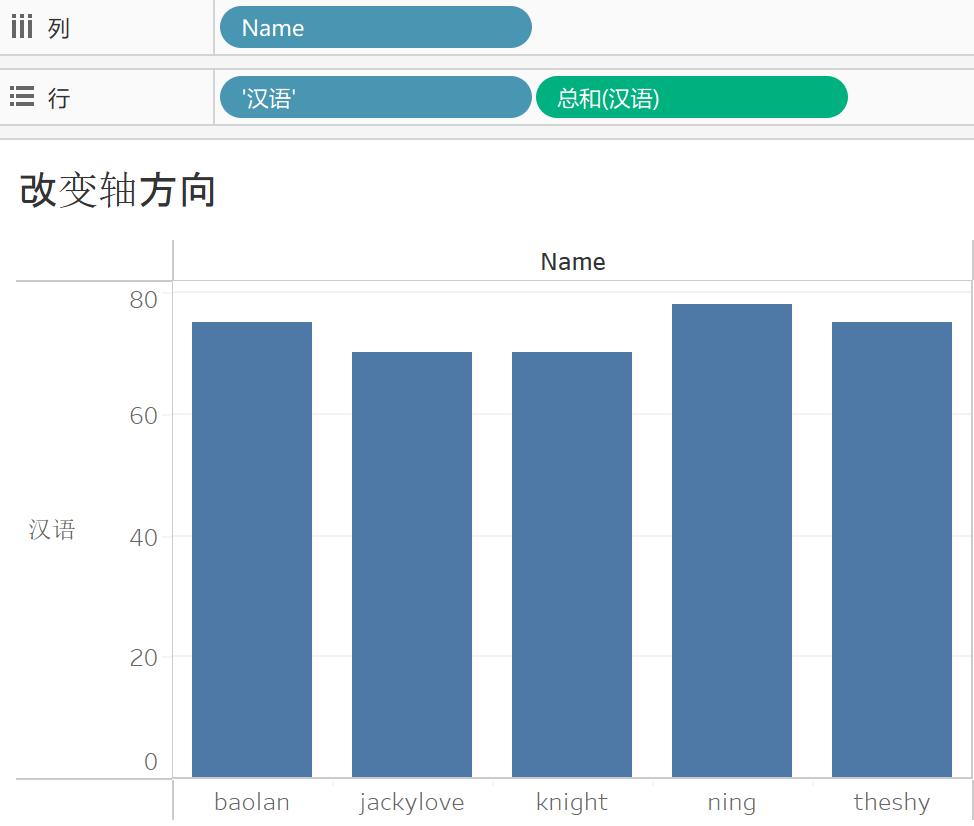The width and height of the screenshot is (974, 826).
Task: Click the 0 axis tick value
Action: tap(150, 761)
